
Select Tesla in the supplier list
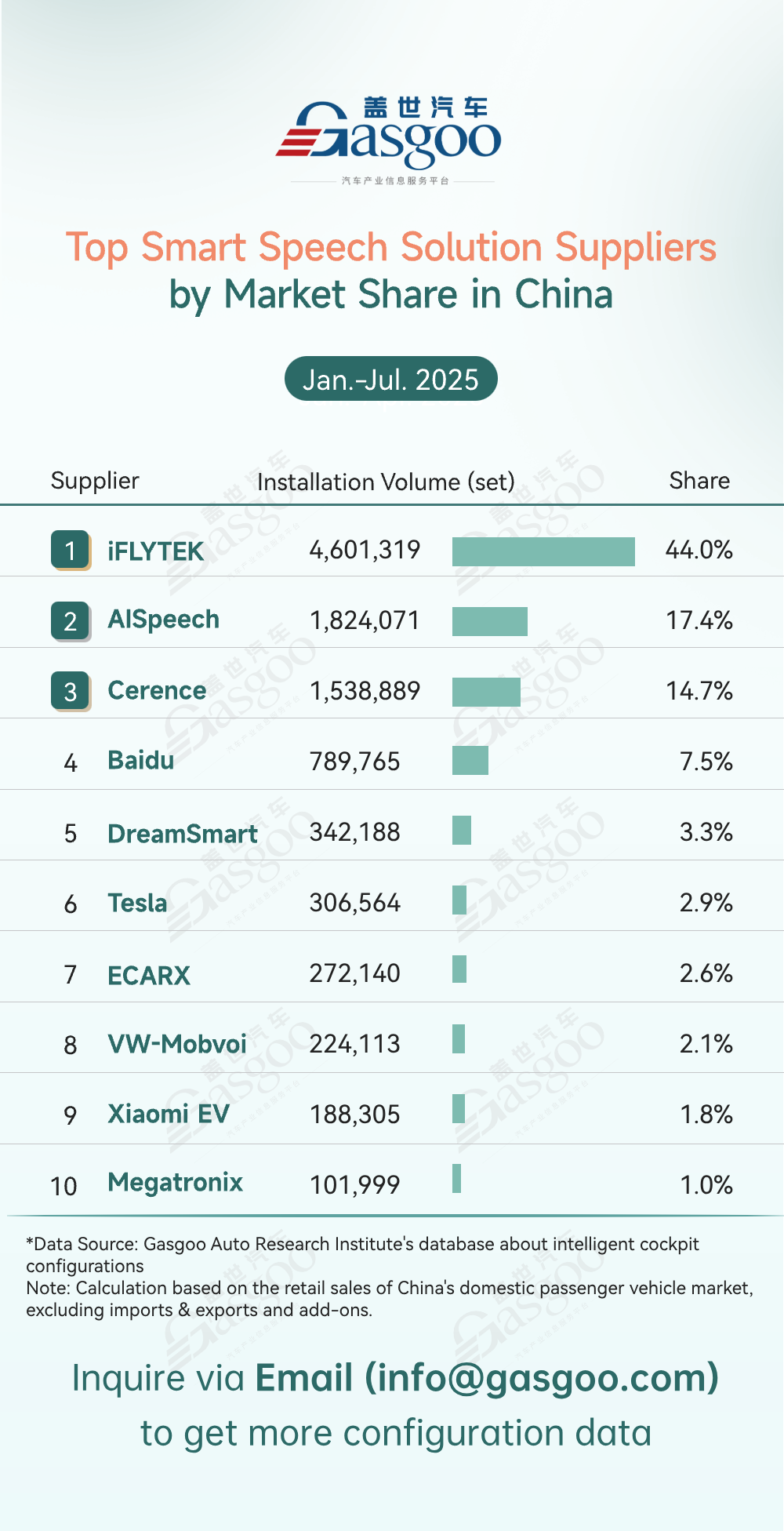pos(137,904)
